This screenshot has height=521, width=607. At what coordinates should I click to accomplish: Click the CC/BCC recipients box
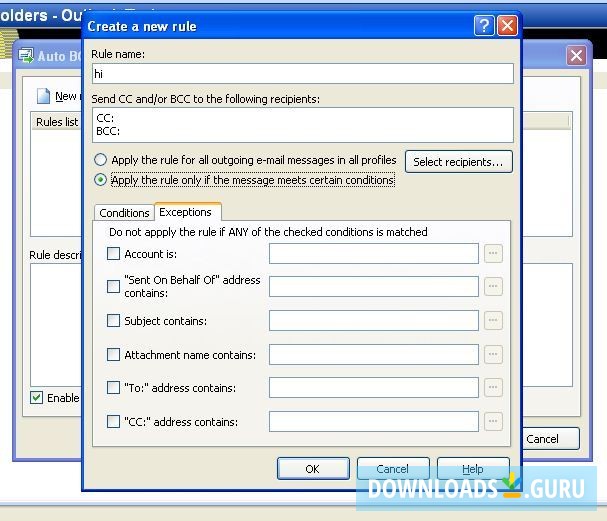[x=303, y=125]
